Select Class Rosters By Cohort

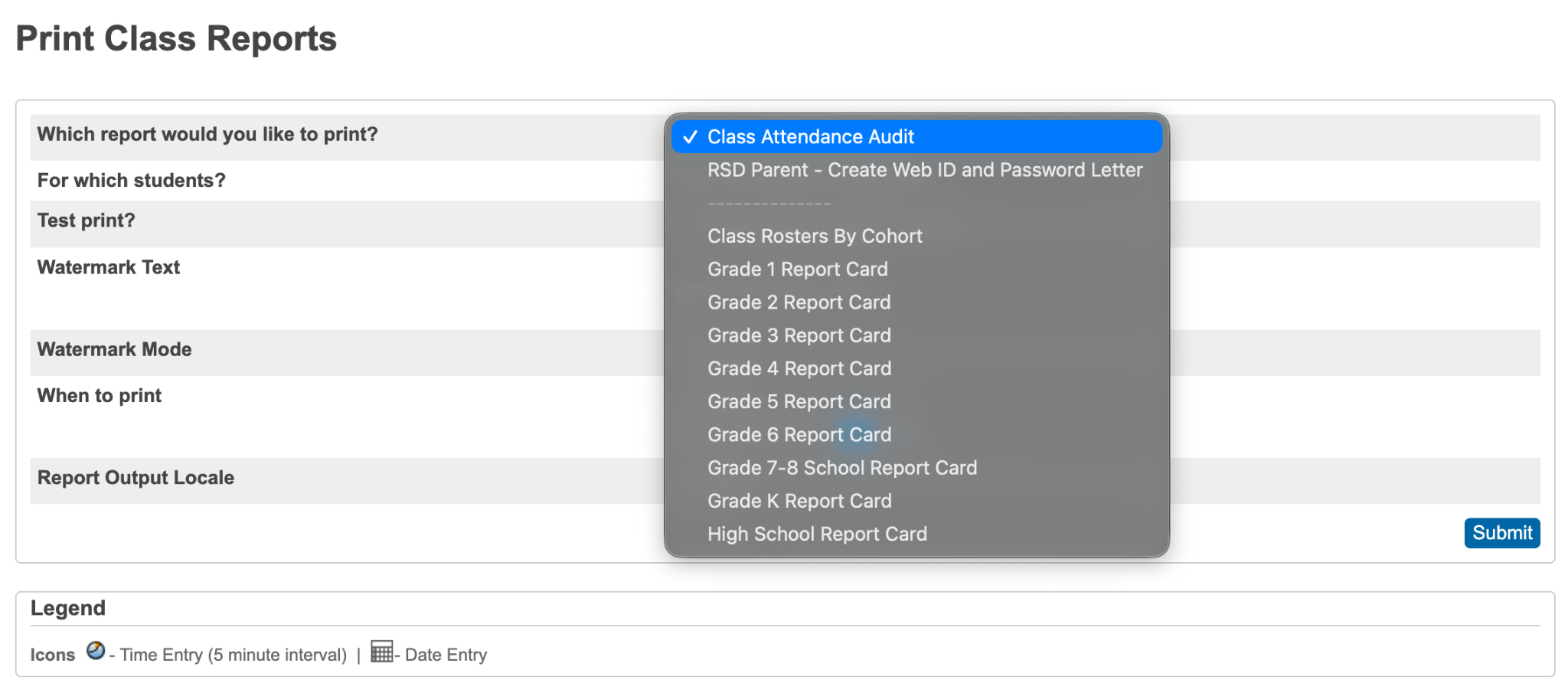point(916,236)
